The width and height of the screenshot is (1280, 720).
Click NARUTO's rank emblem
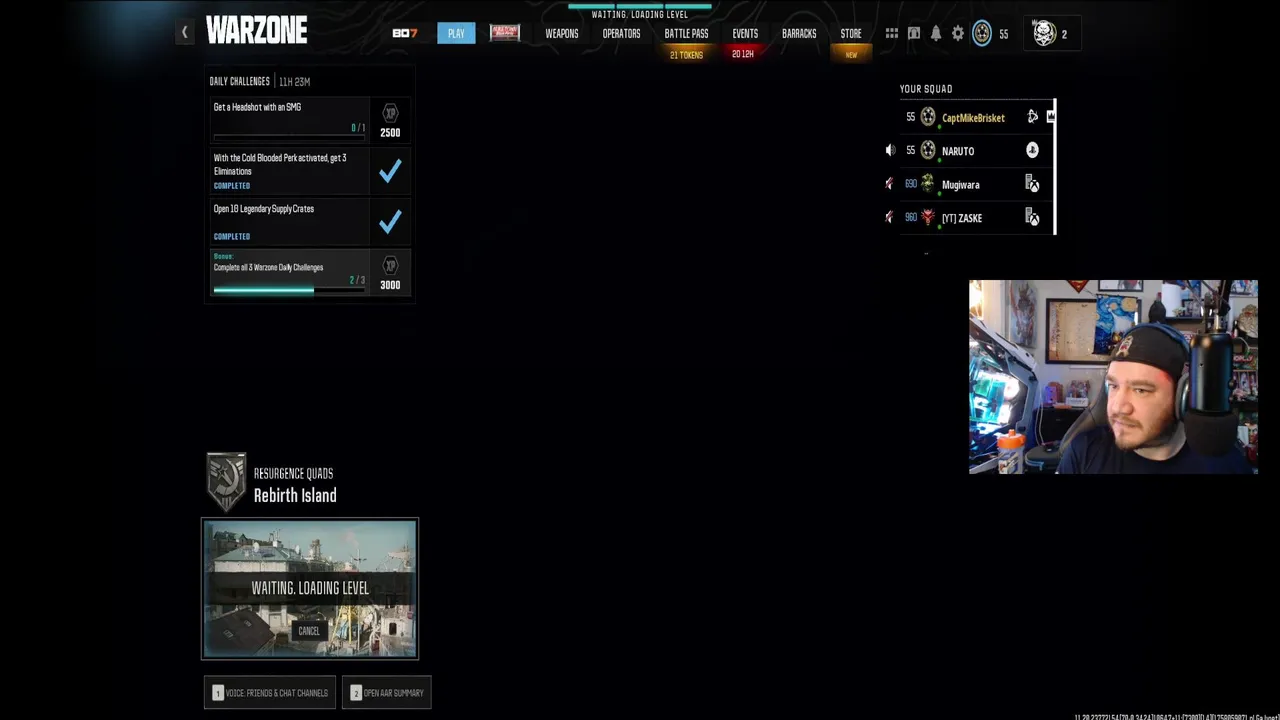pos(928,150)
